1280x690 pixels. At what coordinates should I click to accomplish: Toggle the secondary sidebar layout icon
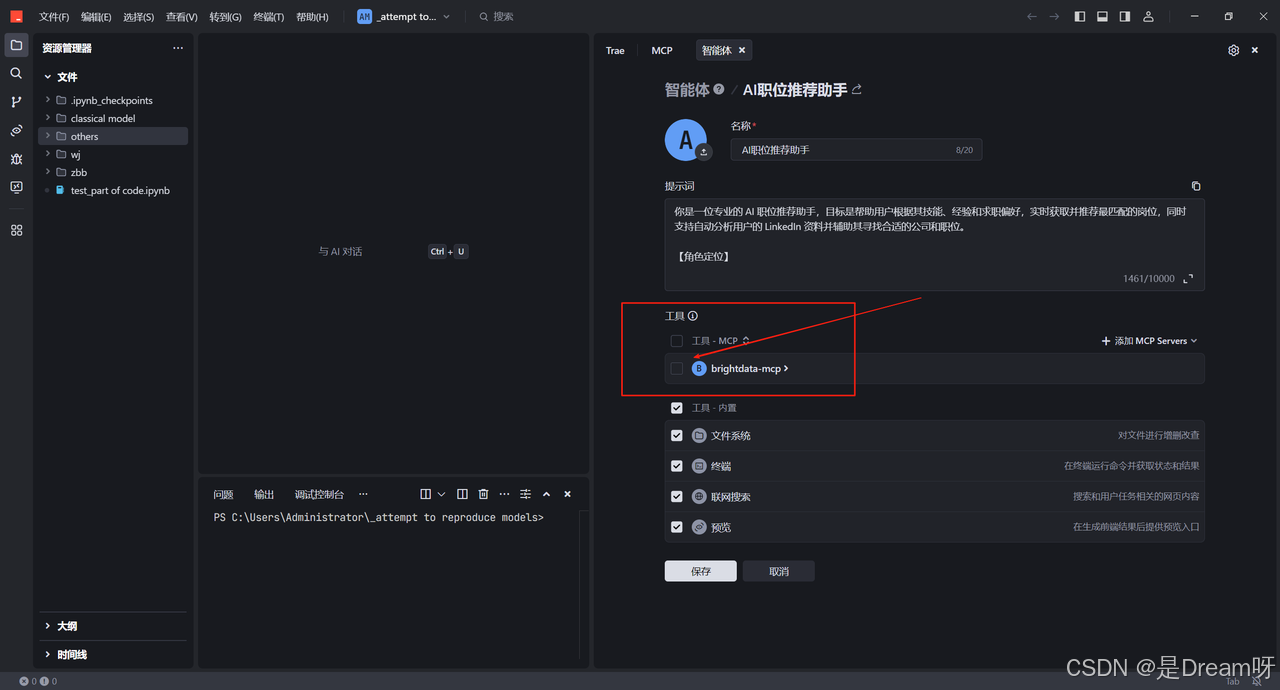1125,17
